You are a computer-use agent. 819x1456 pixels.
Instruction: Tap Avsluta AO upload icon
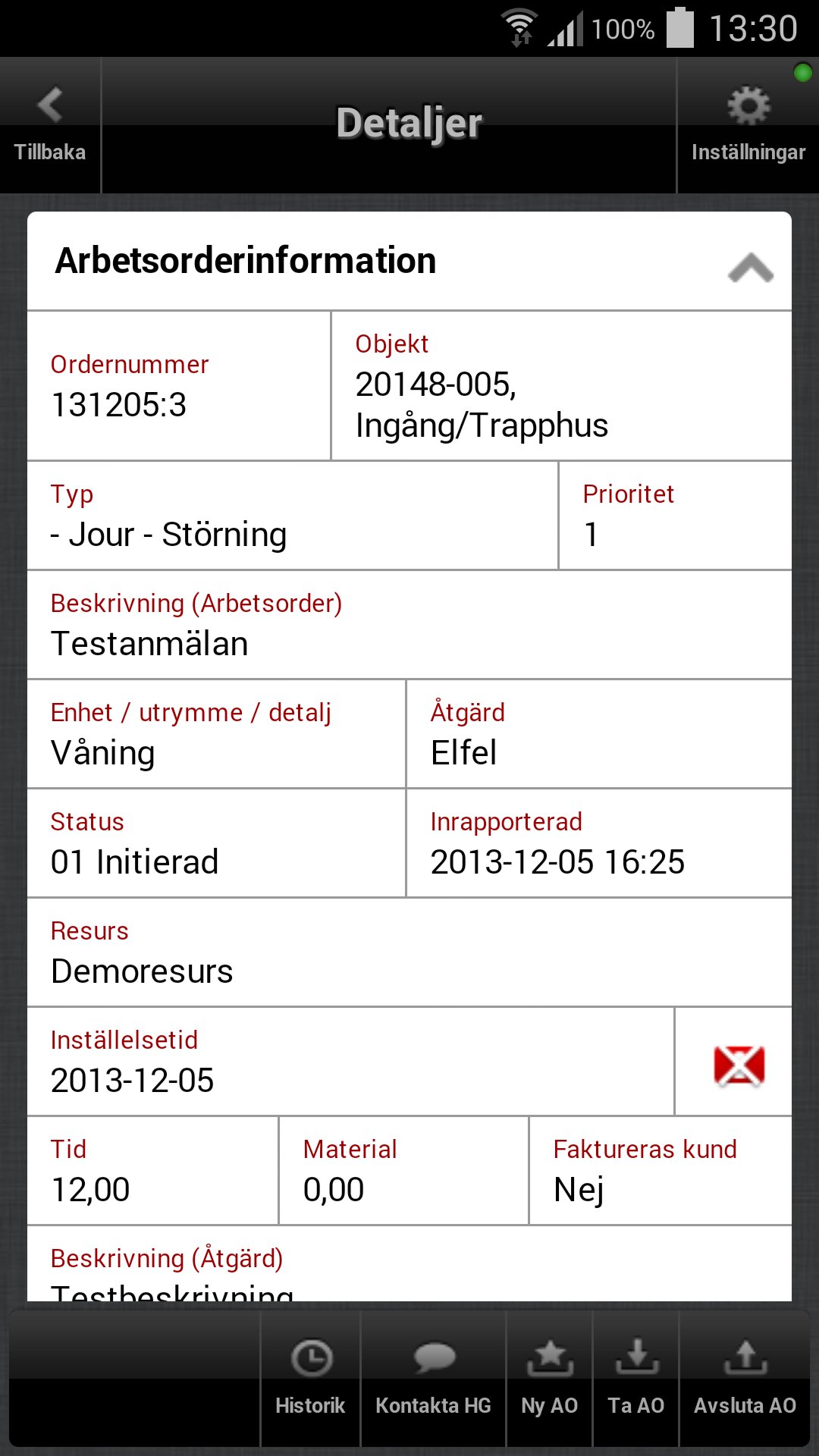[x=745, y=1358]
